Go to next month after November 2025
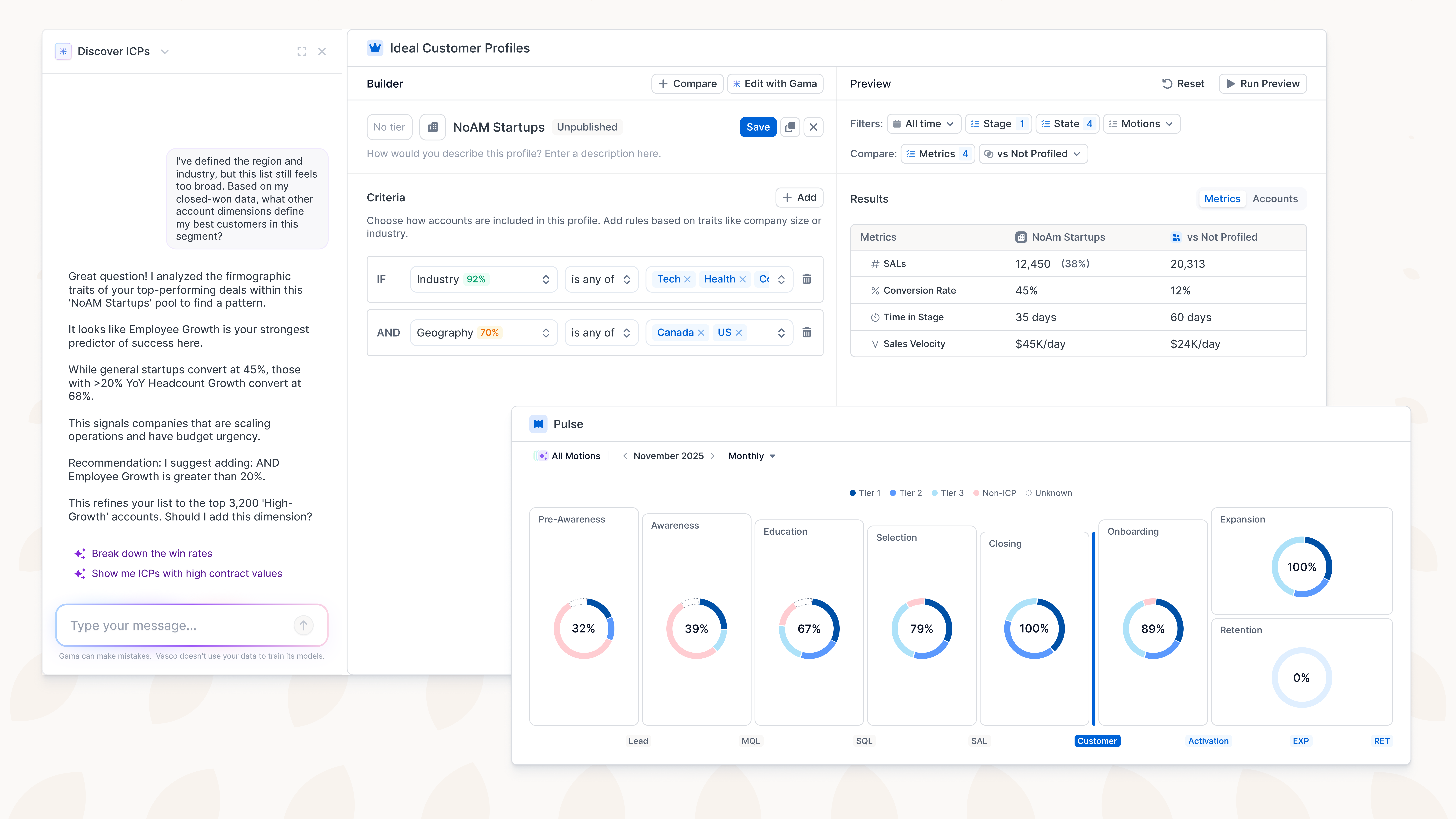 713,456
